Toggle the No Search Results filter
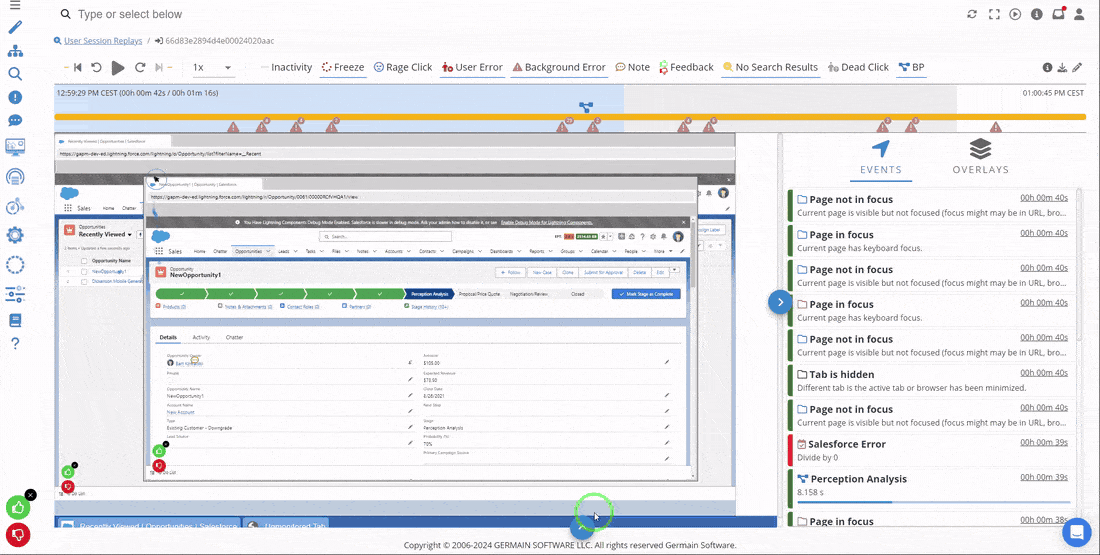 [770, 67]
